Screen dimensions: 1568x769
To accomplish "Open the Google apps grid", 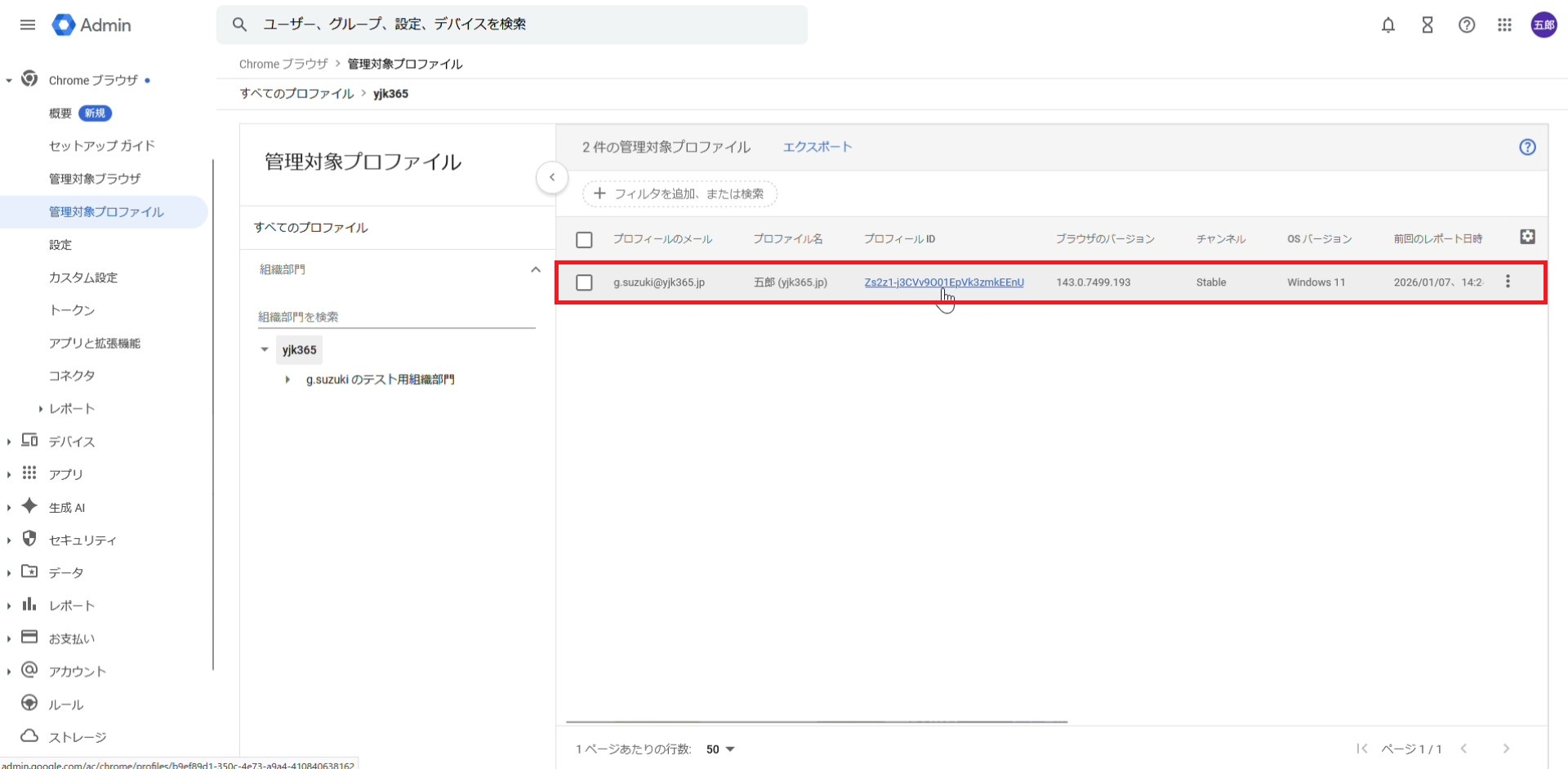I will (1504, 25).
